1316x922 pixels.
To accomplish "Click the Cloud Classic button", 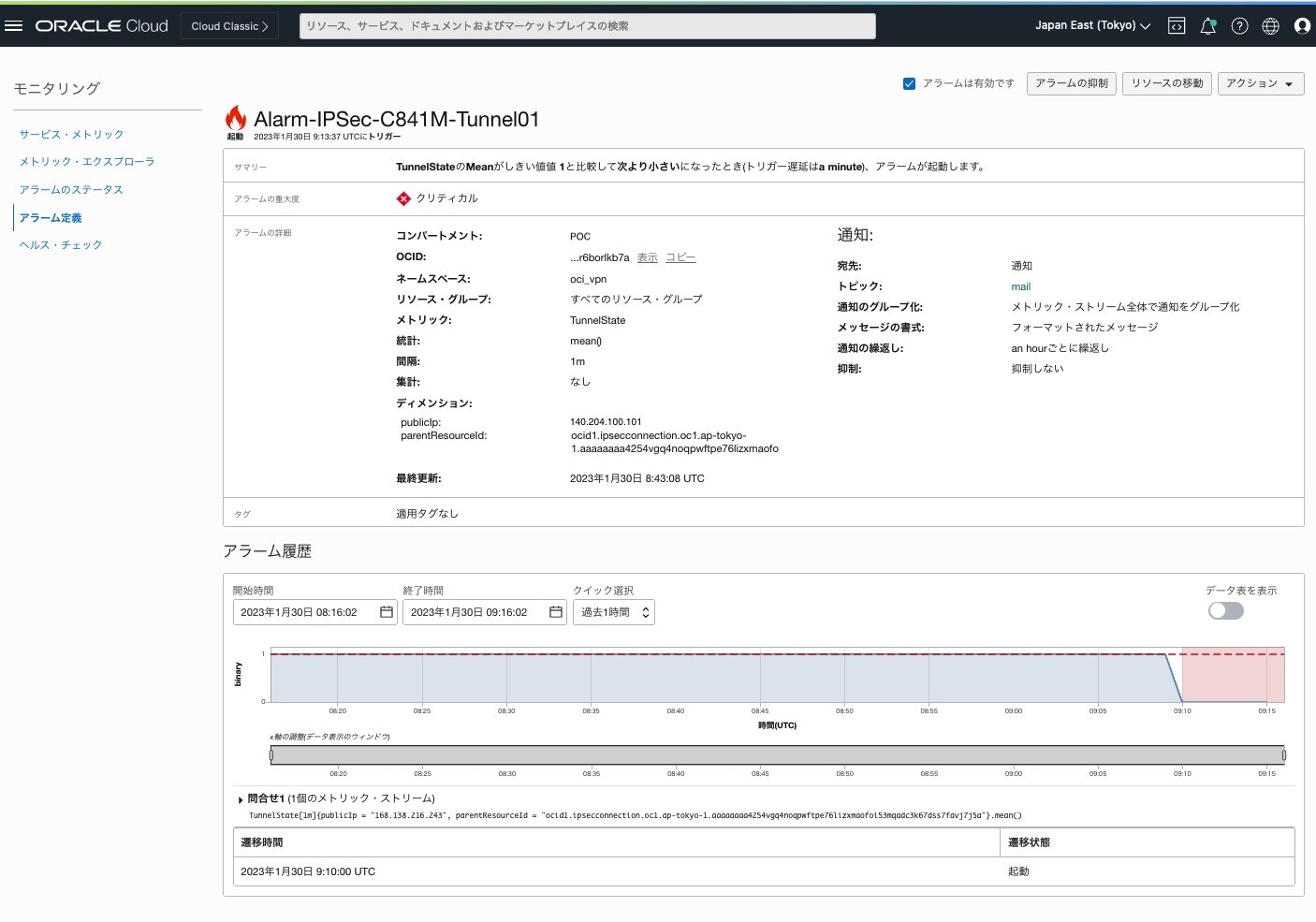I will pos(229,26).
